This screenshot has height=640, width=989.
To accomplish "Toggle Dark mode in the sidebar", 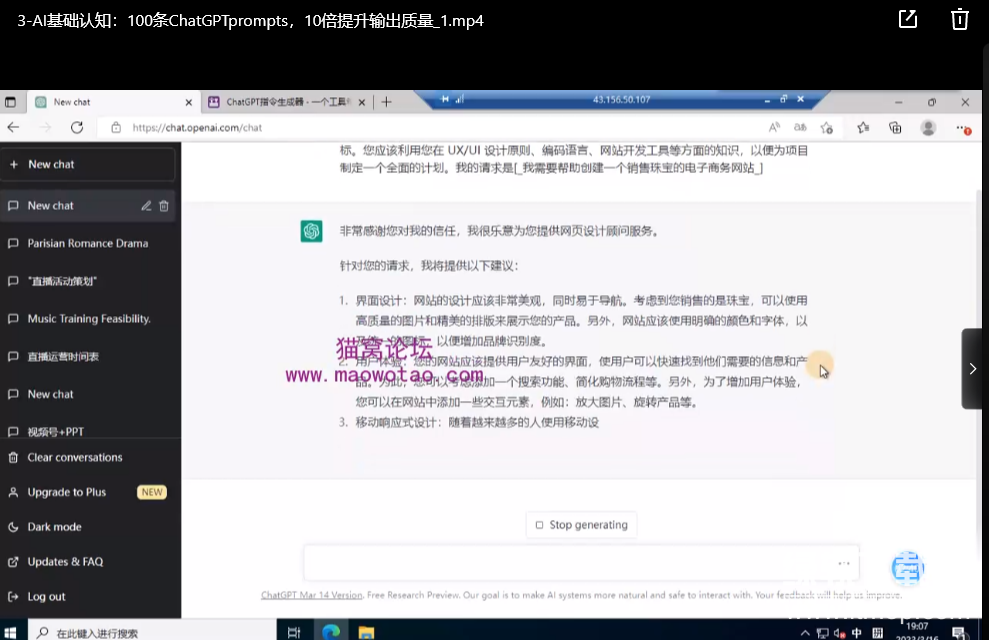I will 54,527.
